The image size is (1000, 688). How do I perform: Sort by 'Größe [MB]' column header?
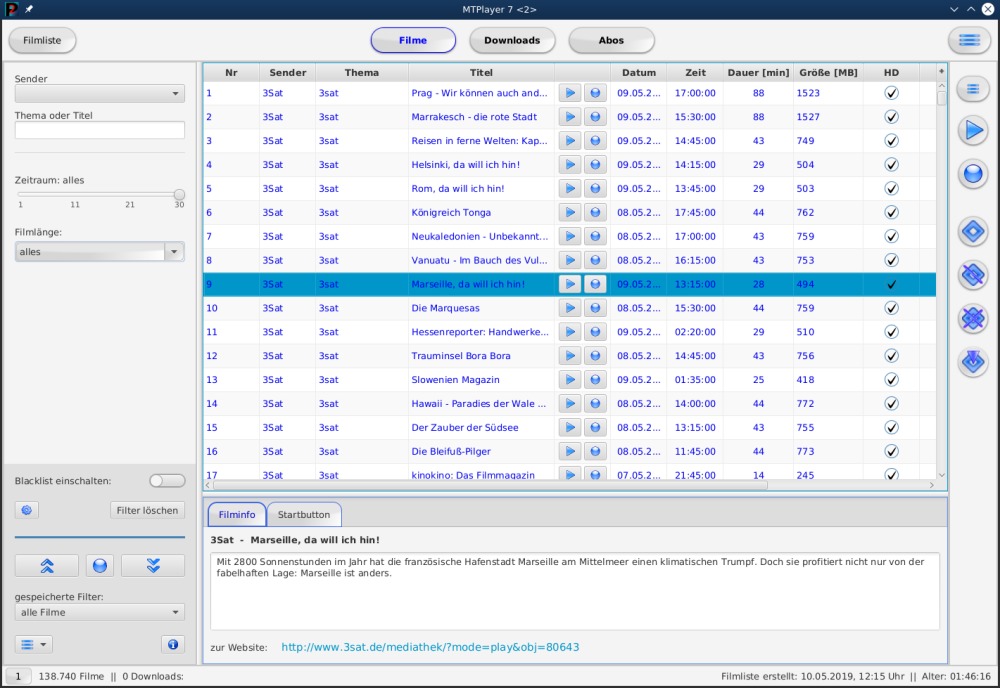828,73
